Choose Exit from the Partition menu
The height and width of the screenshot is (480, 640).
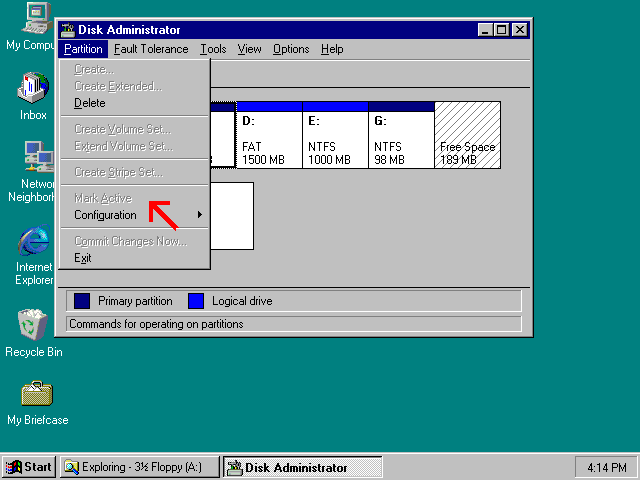click(x=135, y=258)
